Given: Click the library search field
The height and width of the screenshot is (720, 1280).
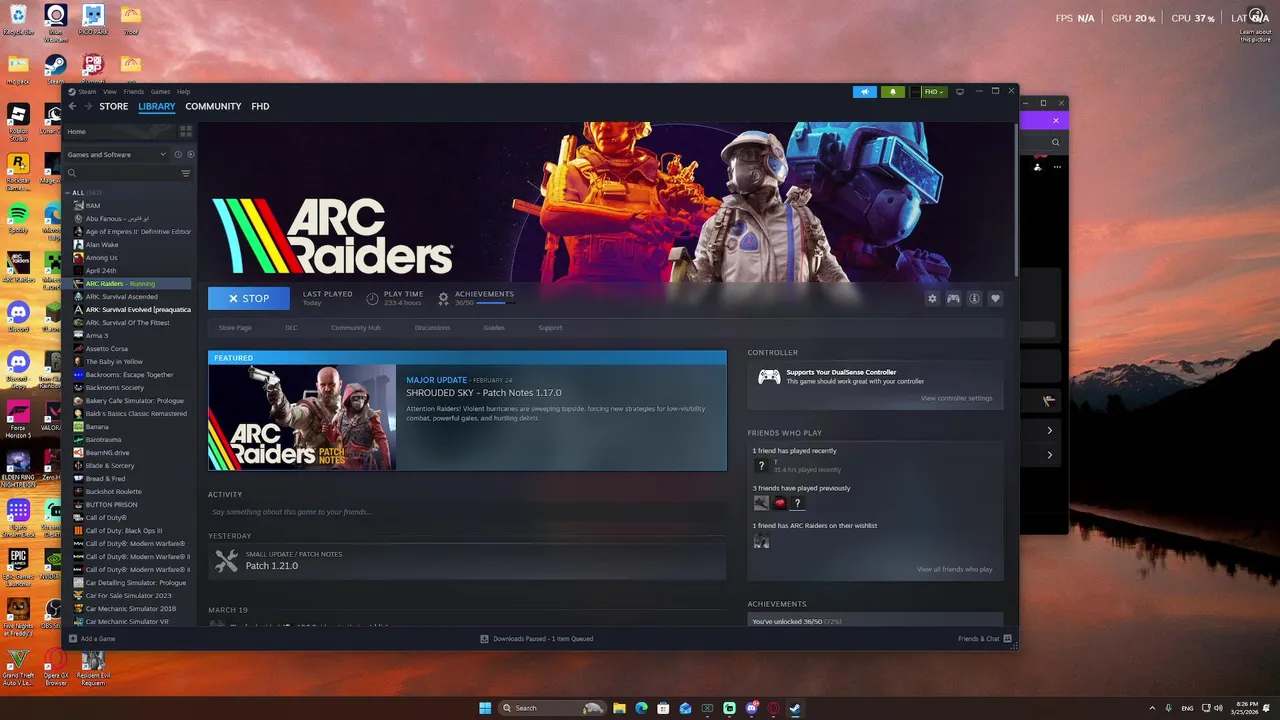Looking at the screenshot, I should point(125,173).
